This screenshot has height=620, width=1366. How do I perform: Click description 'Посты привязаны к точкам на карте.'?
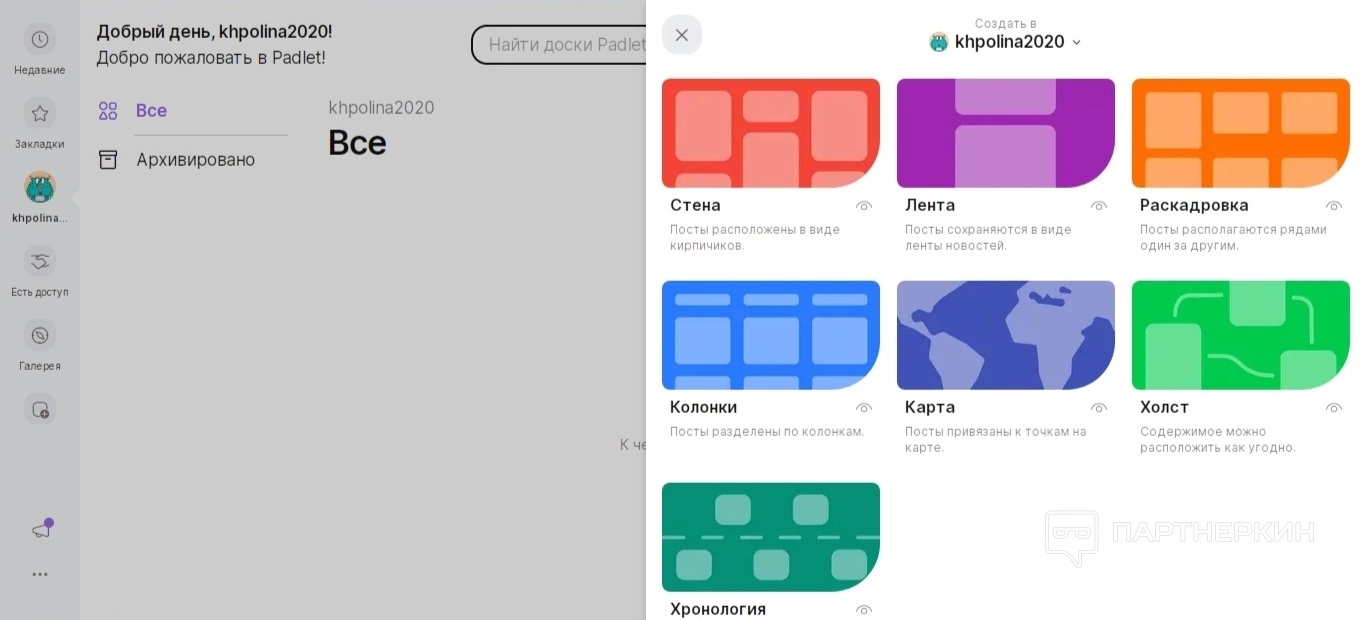(995, 439)
